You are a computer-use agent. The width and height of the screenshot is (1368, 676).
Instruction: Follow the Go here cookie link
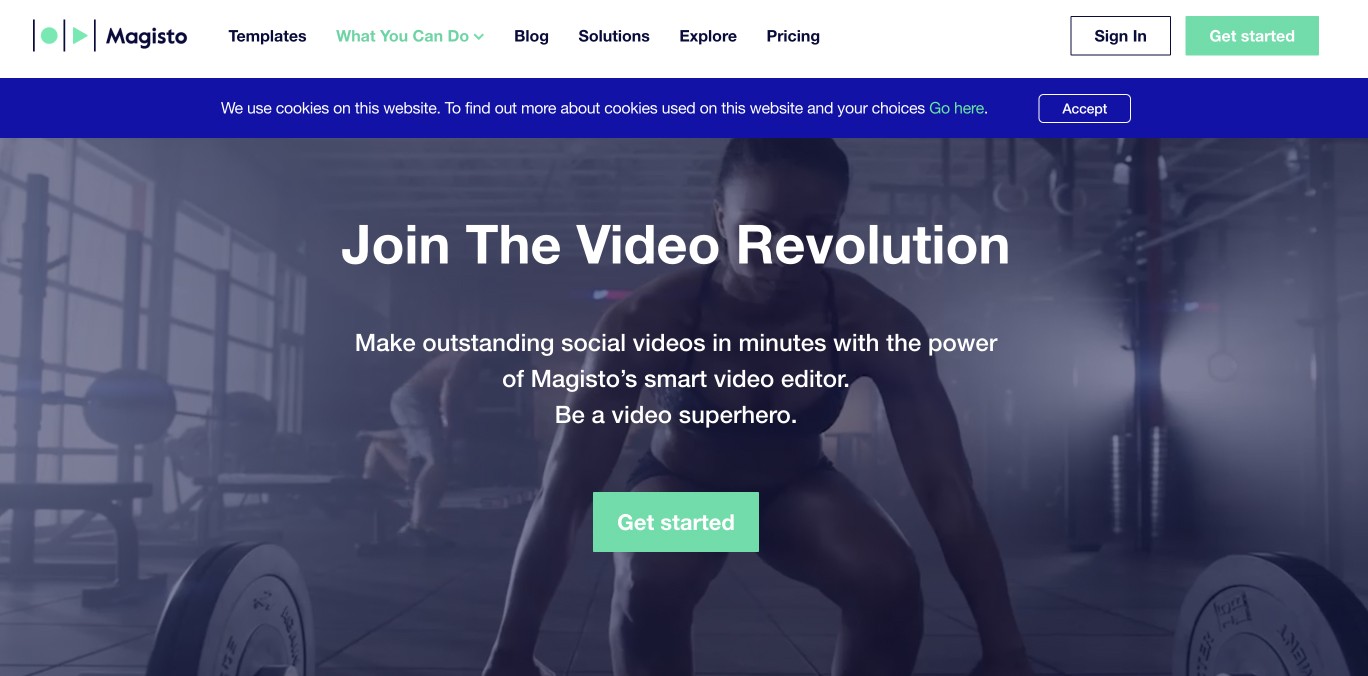[x=956, y=108]
